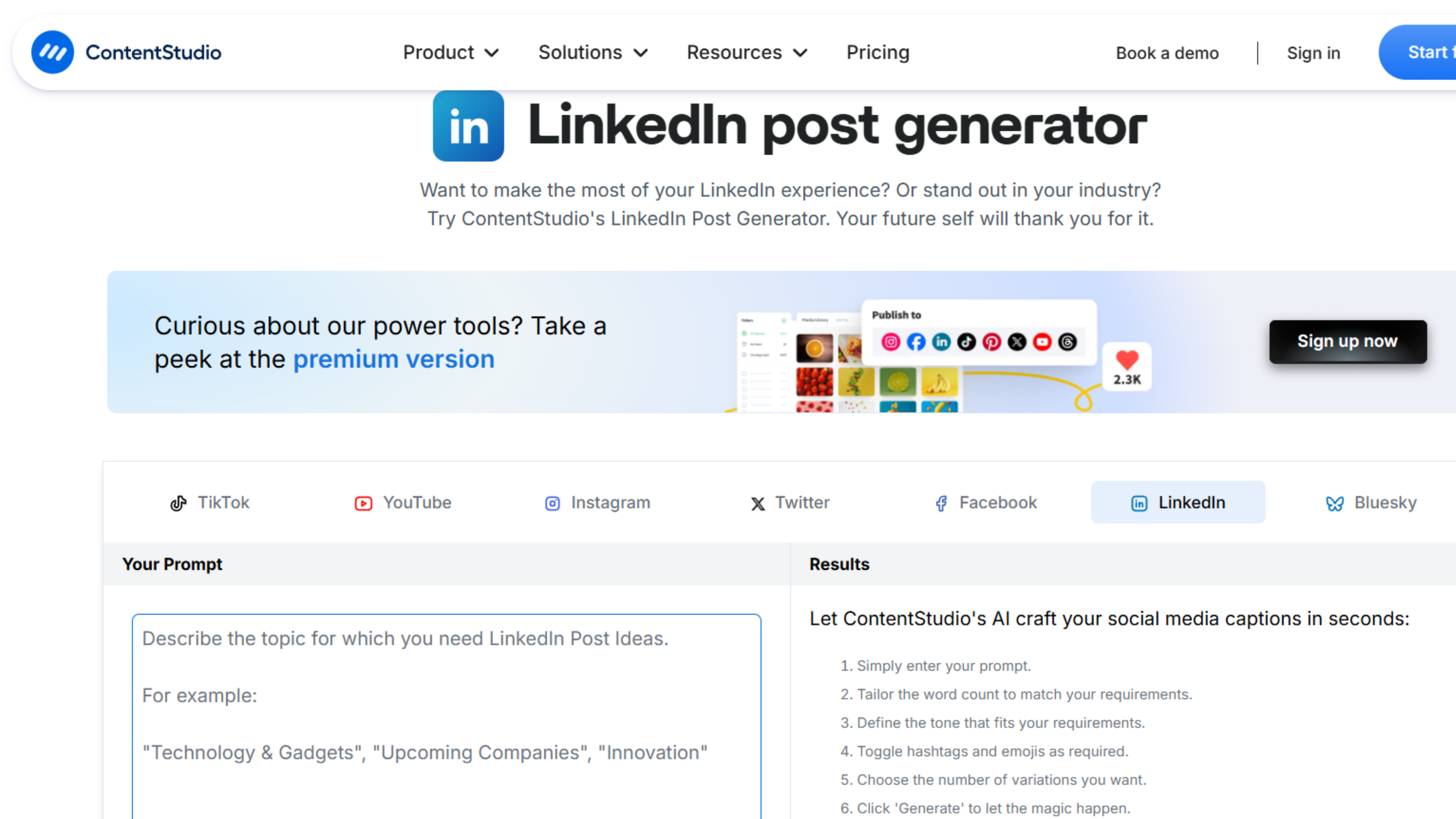
Task: Click inside the prompt description text area
Action: point(447,707)
